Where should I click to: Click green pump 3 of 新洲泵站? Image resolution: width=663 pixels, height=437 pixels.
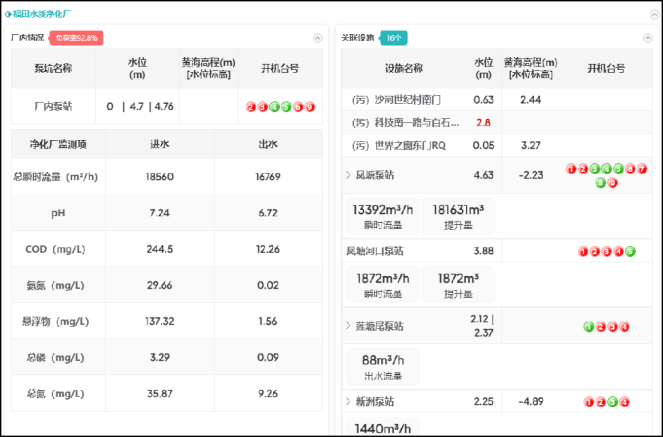coord(613,402)
